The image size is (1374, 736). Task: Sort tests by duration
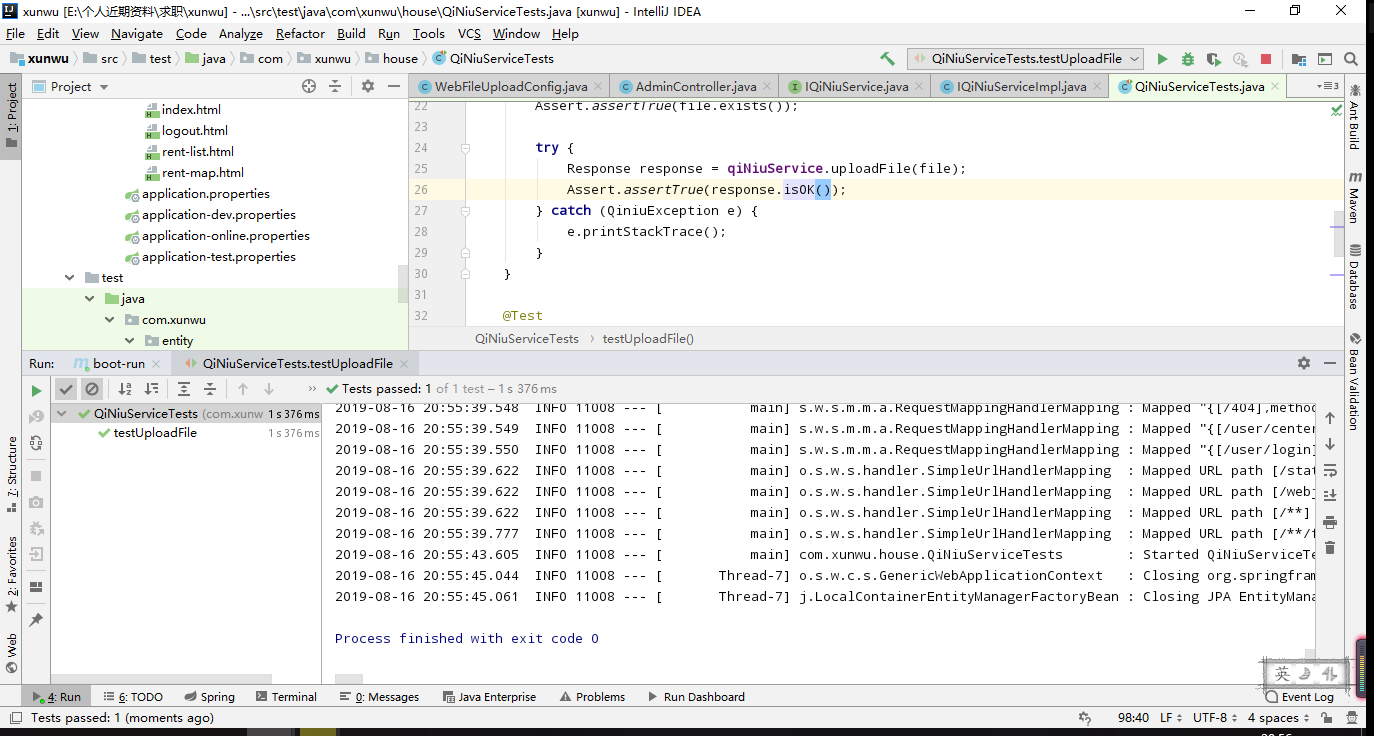[x=151, y=389]
